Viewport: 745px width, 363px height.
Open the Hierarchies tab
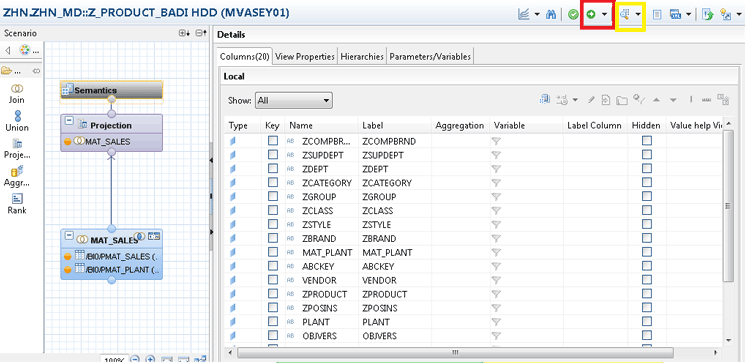click(362, 57)
